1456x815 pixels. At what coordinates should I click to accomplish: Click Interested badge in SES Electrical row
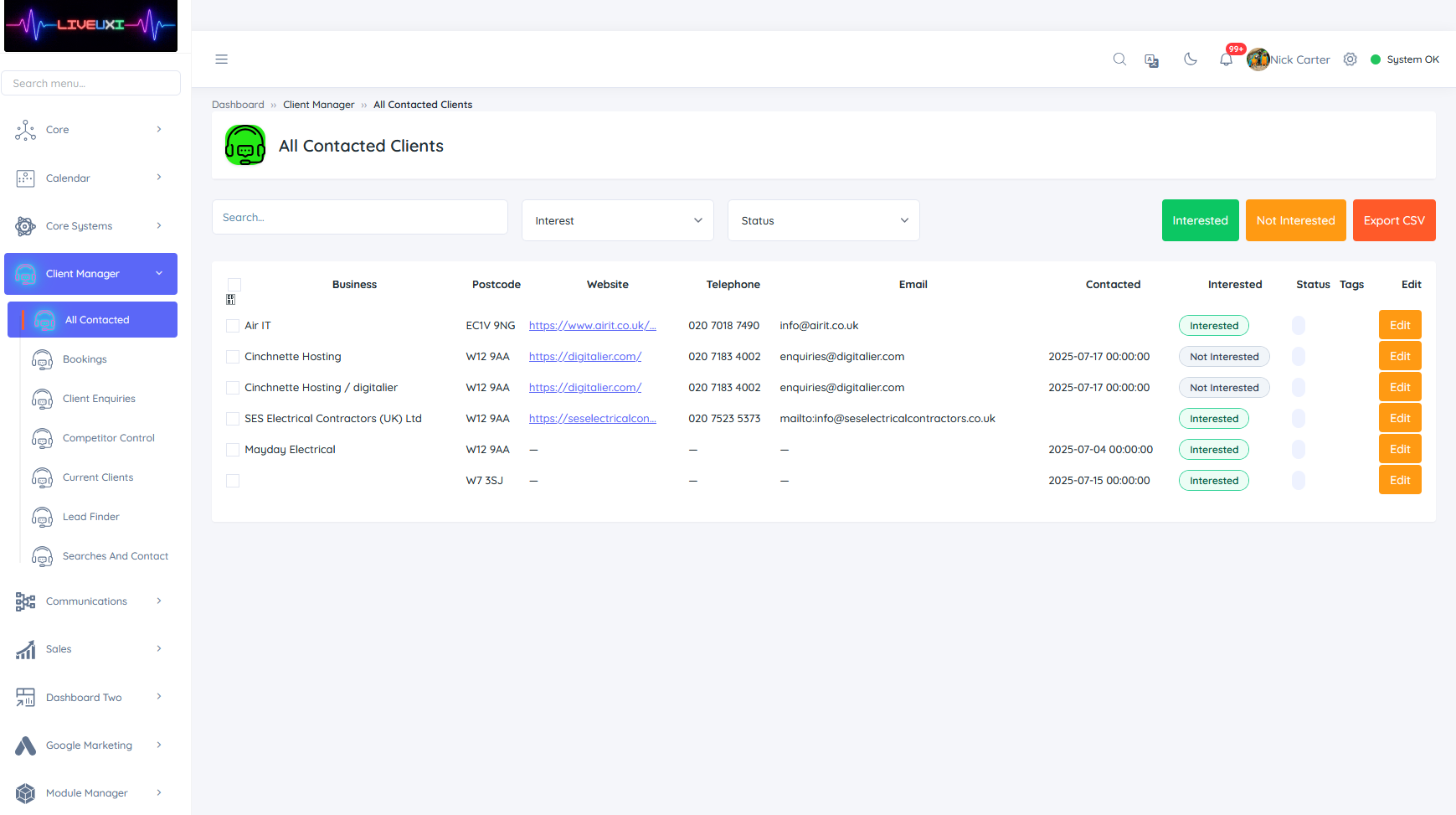[x=1213, y=419]
